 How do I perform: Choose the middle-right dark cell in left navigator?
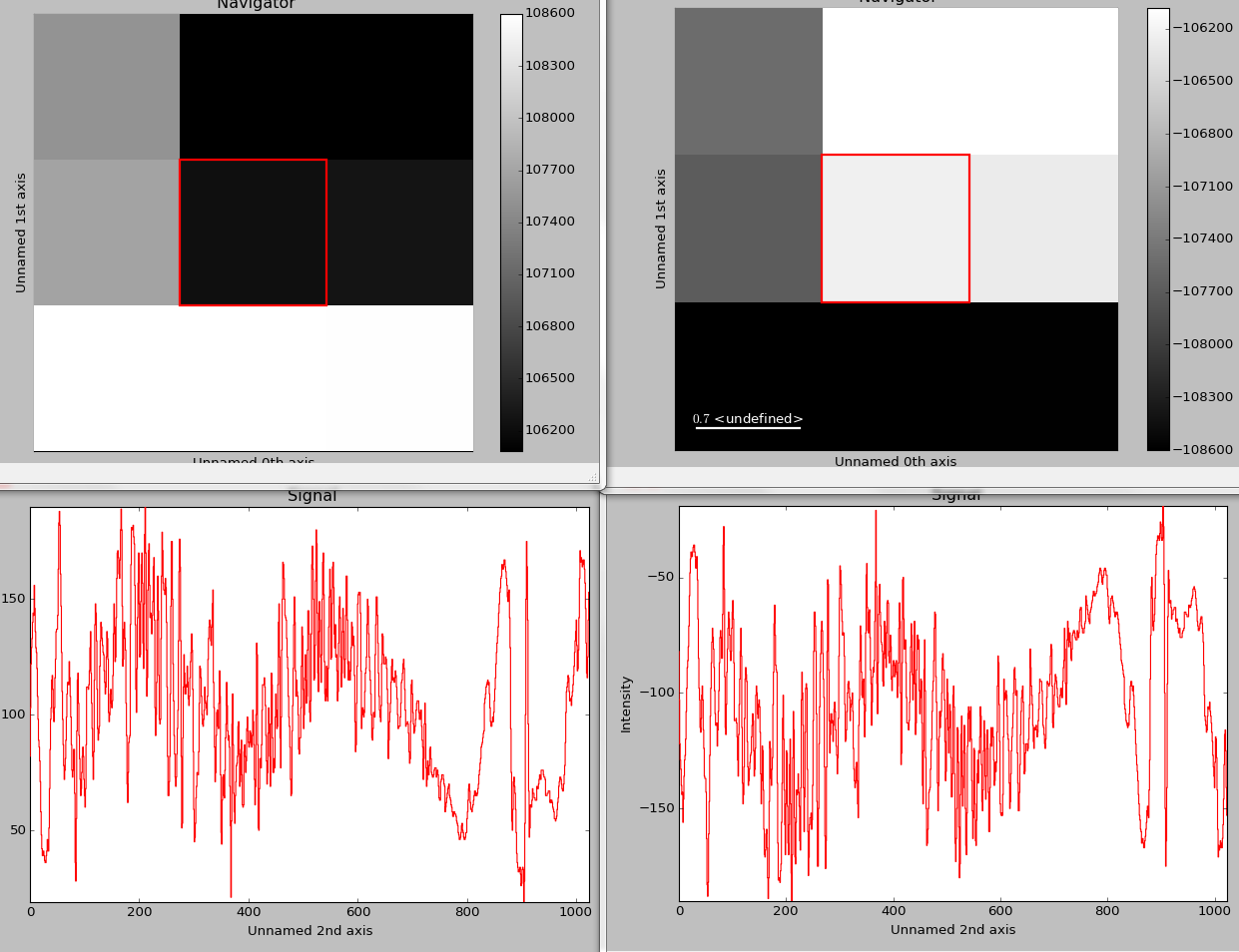pos(399,233)
